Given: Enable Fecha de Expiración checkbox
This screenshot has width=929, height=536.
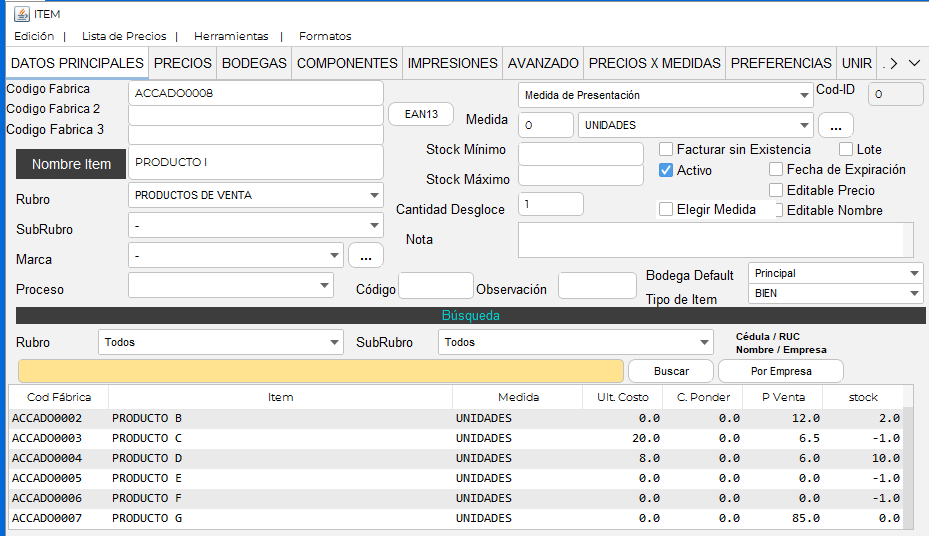Looking at the screenshot, I should tap(776, 170).
